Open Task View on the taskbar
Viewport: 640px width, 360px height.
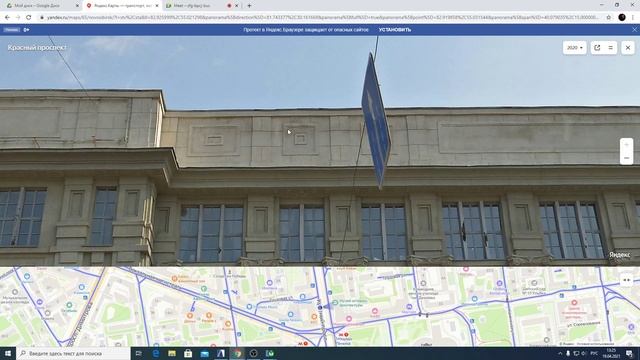[139, 353]
